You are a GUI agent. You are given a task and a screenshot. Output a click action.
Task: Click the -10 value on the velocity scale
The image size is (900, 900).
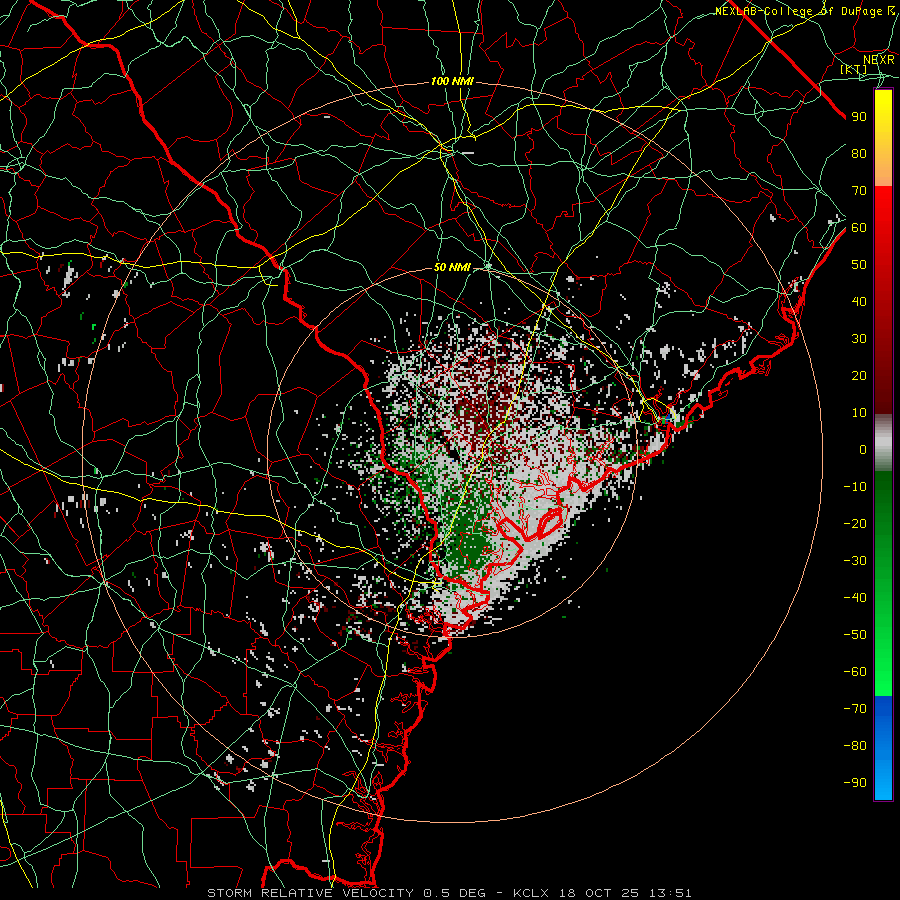855,487
